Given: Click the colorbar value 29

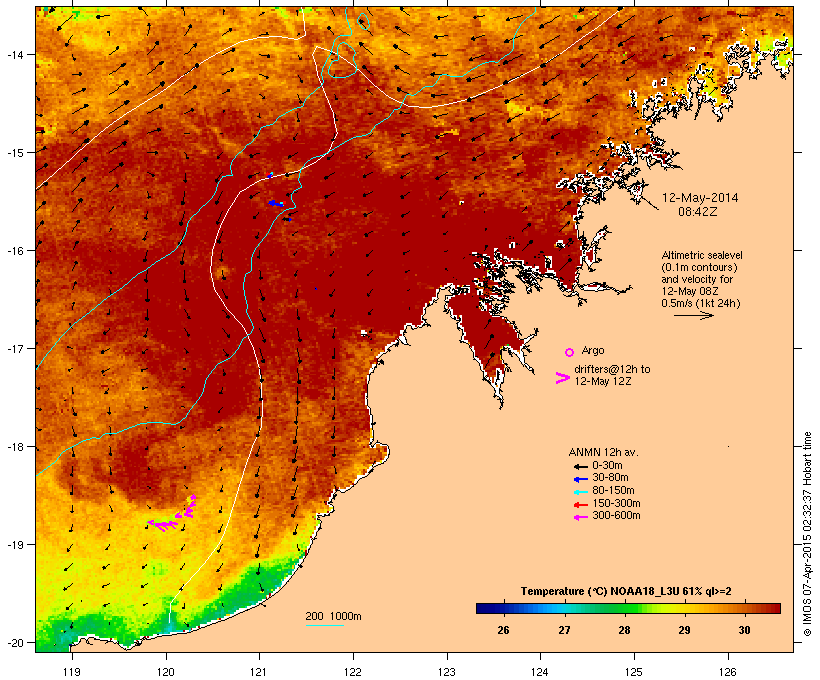Looking at the screenshot, I should click(x=684, y=630).
